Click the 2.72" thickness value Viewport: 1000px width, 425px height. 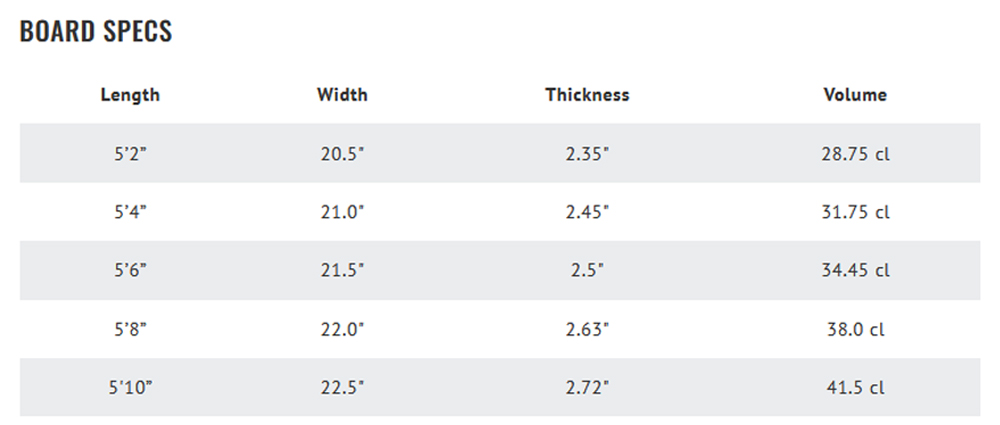pos(587,387)
